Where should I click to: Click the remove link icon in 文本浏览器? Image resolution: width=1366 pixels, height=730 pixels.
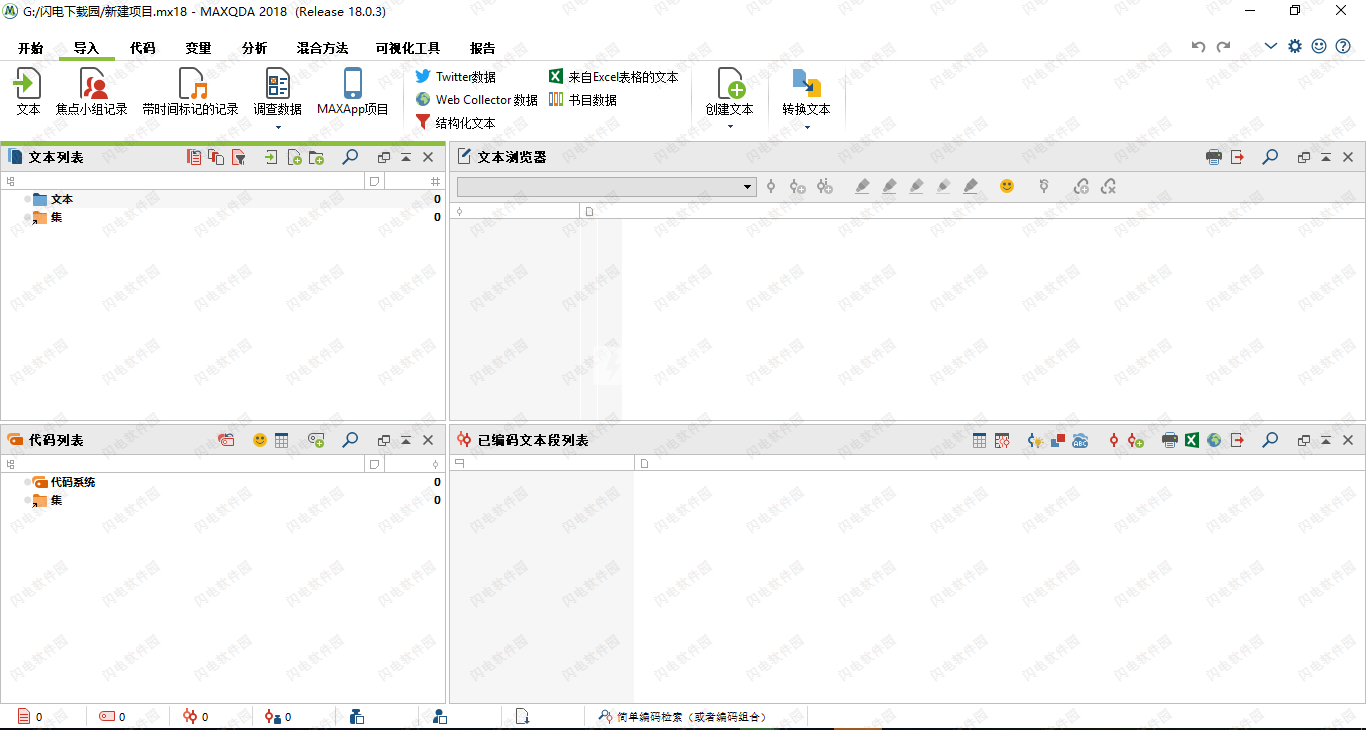click(x=1108, y=186)
